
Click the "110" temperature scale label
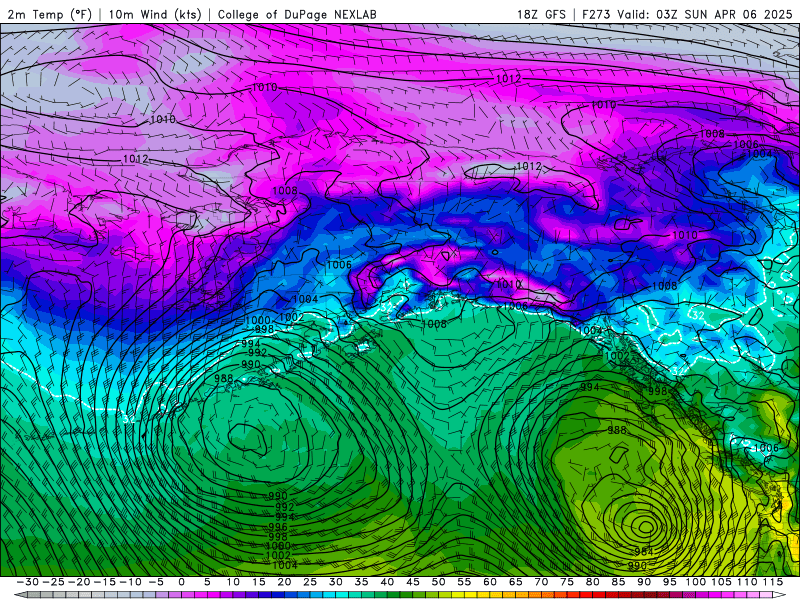coord(746,582)
